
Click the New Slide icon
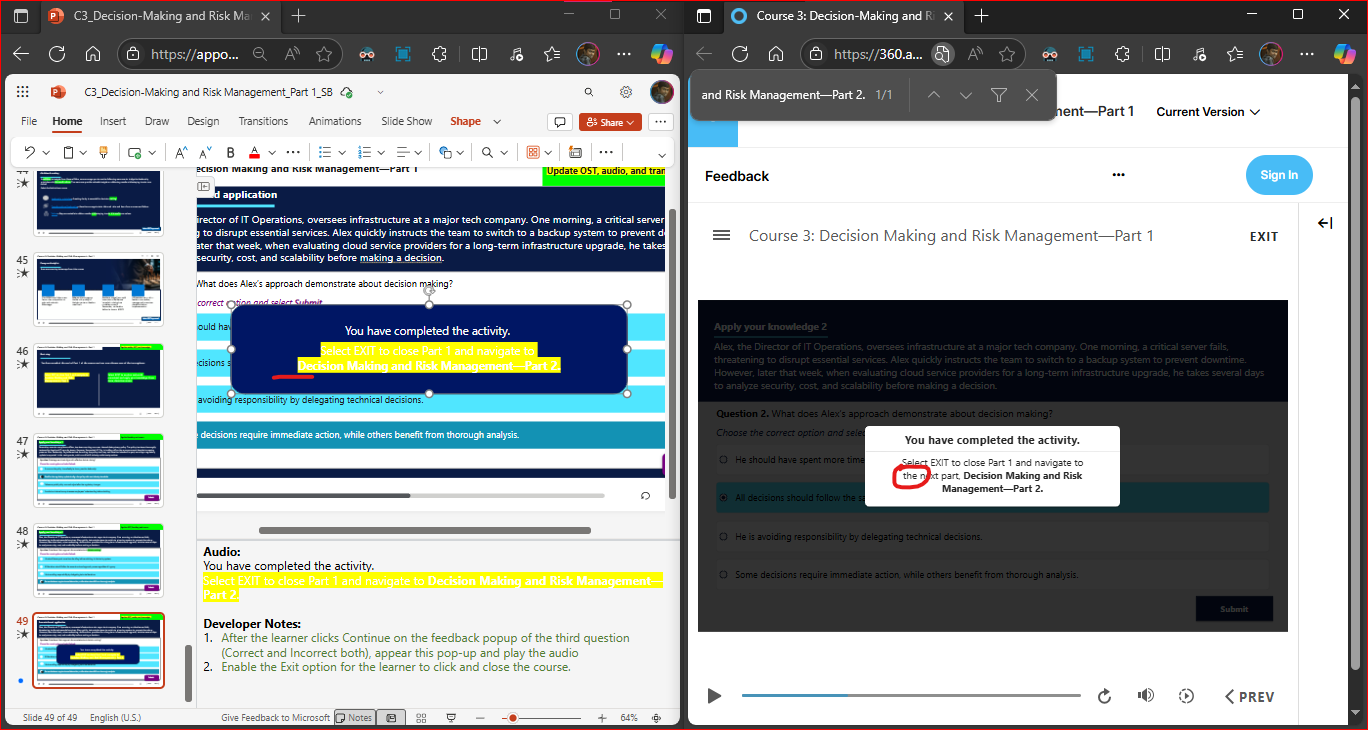coord(134,152)
